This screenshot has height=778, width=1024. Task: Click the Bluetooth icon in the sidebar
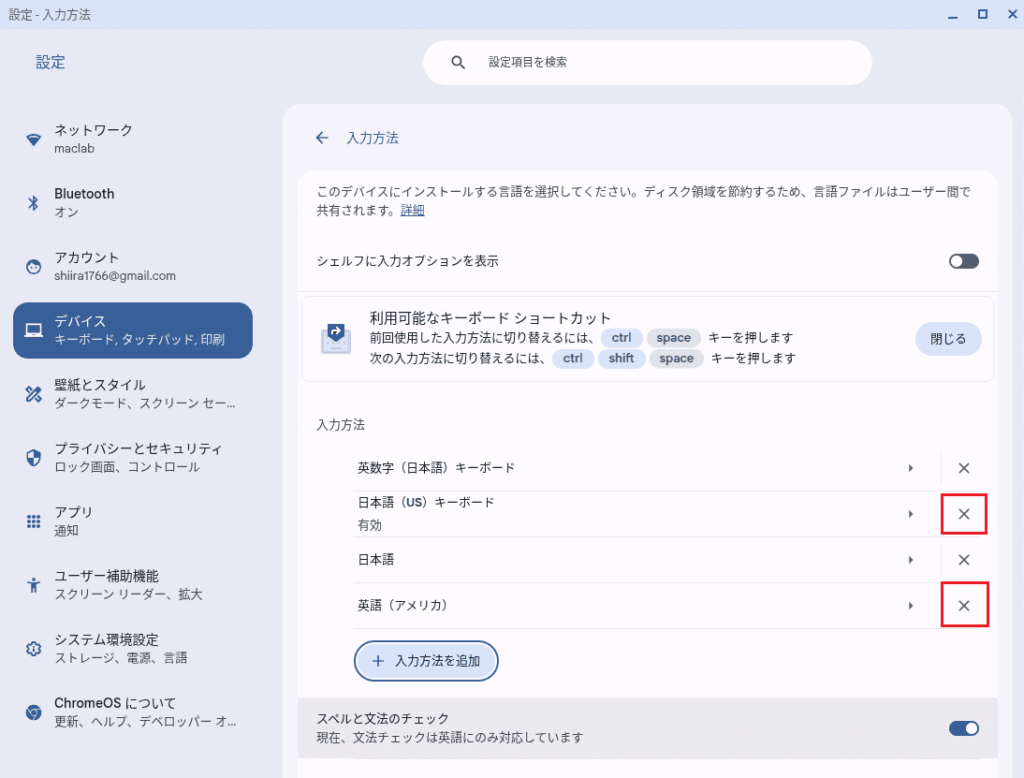click(33, 203)
